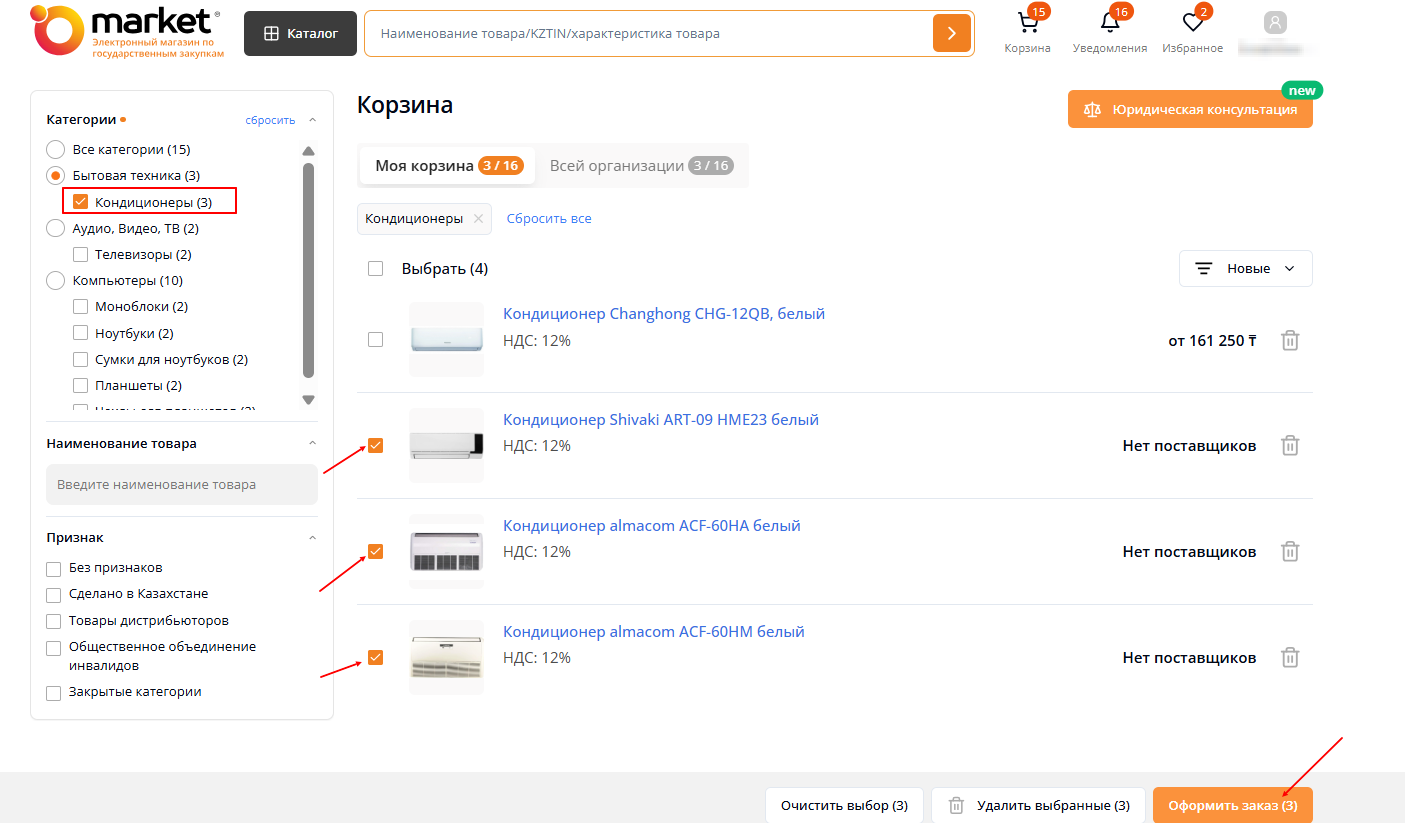Delete almacom ACF-60HM with trash icon
Viewport: 1405px width, 823px height.
pyautogui.click(x=1291, y=657)
